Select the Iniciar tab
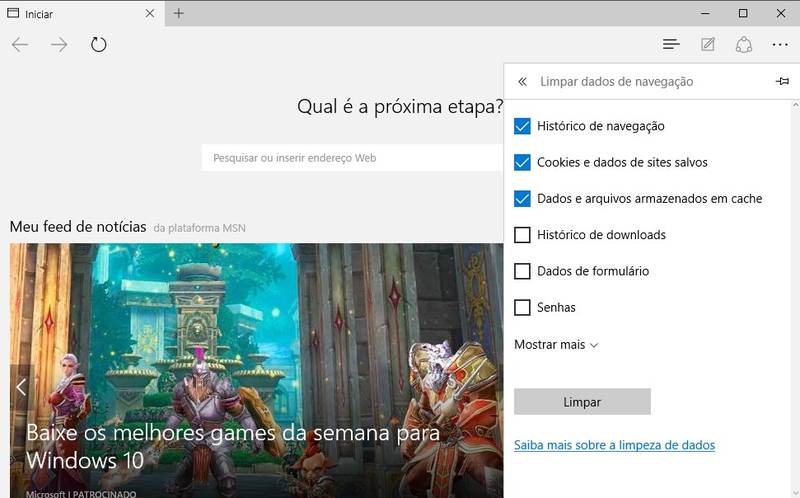The height and width of the screenshot is (498, 800). point(82,14)
